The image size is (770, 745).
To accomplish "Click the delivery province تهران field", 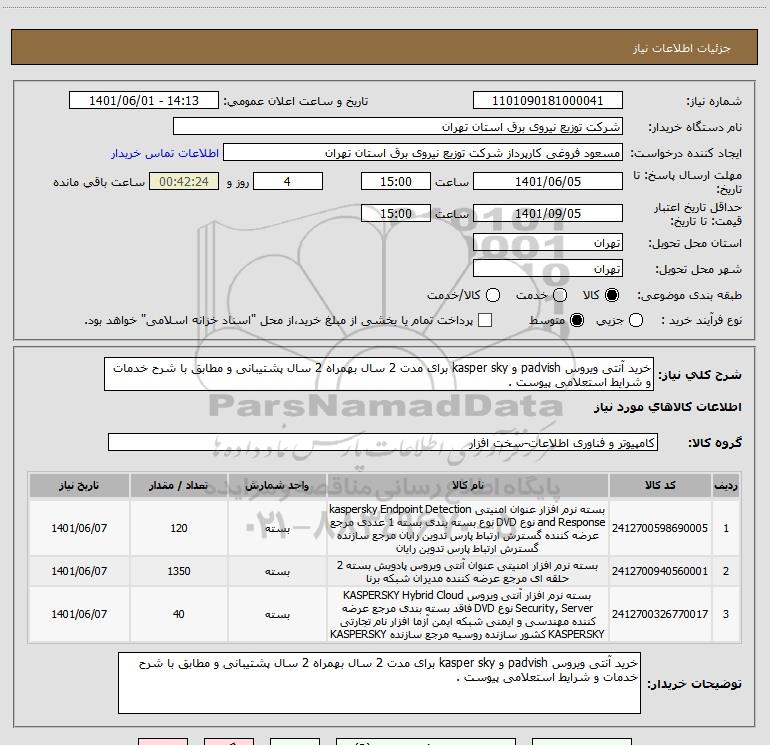I will pos(548,243).
